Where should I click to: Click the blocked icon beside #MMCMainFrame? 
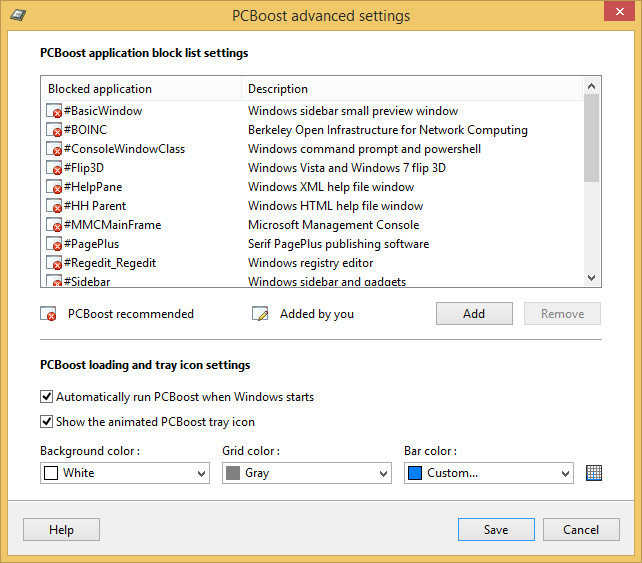click(54, 225)
